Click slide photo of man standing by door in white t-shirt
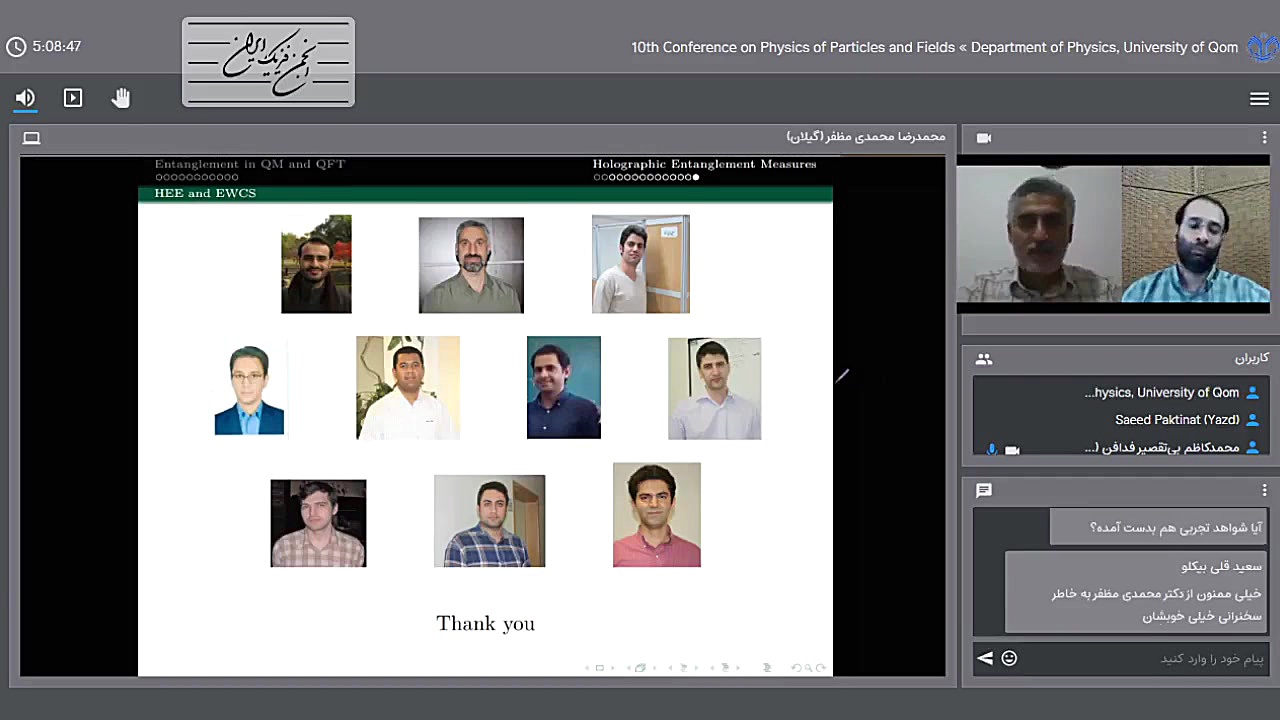 (641, 264)
